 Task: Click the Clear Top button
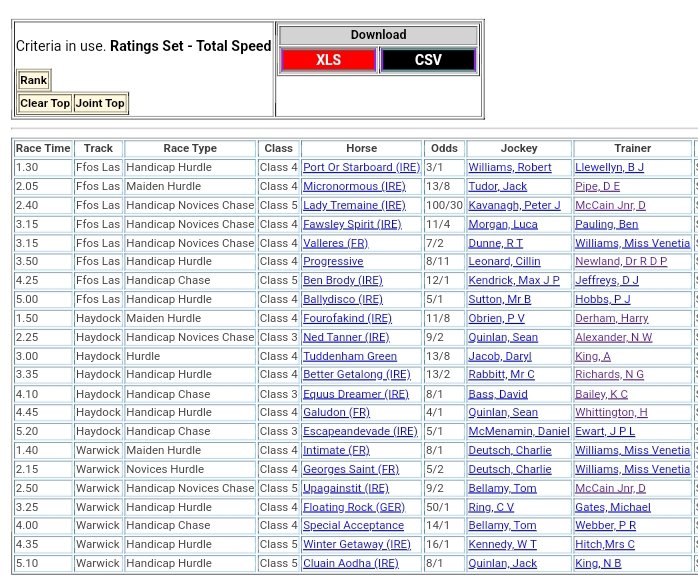[x=45, y=103]
